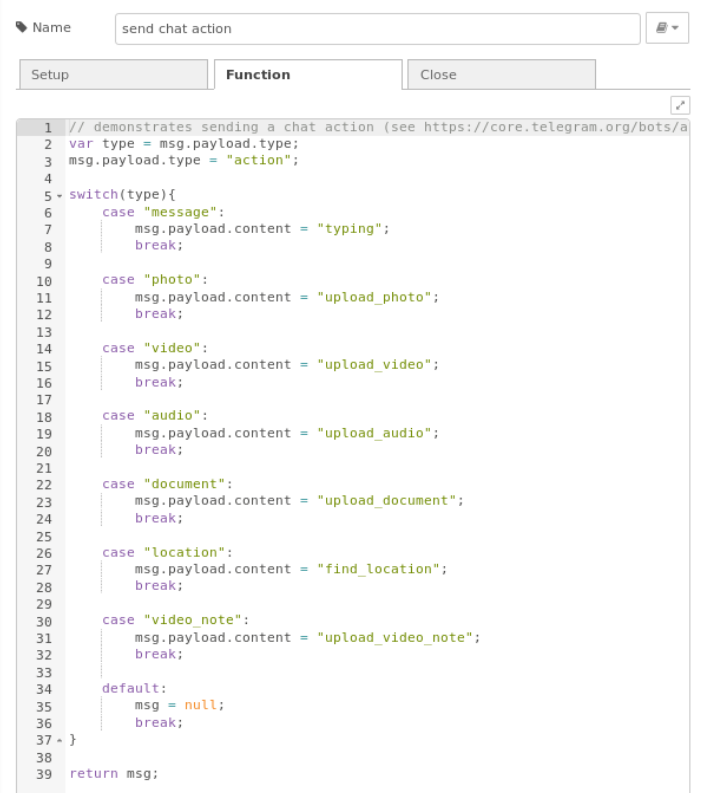Image resolution: width=708 pixels, height=793 pixels.
Task: Select the Function tab
Action: [x=307, y=75]
